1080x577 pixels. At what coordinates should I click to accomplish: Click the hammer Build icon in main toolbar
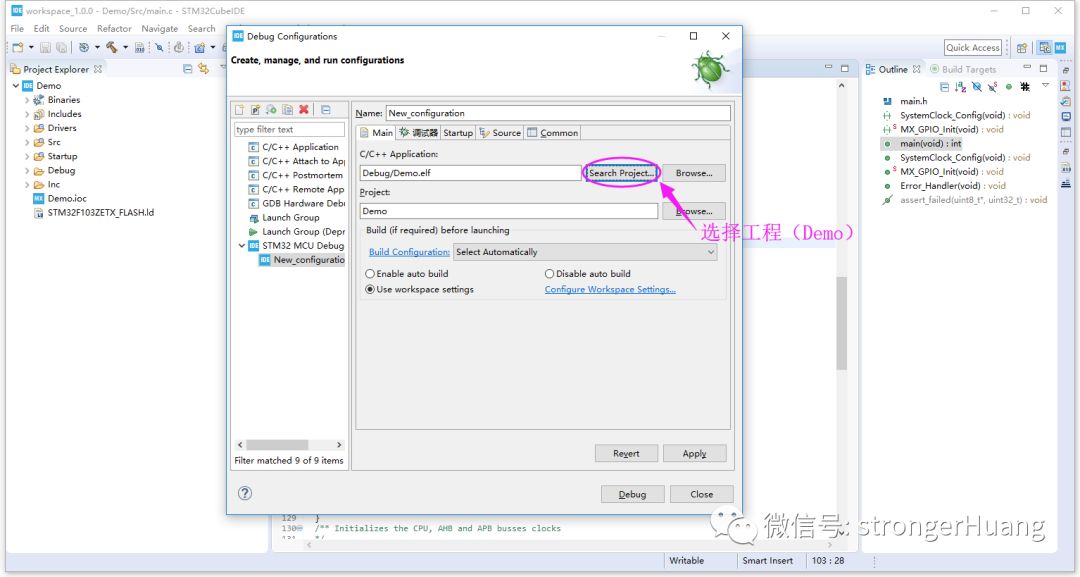tap(112, 48)
